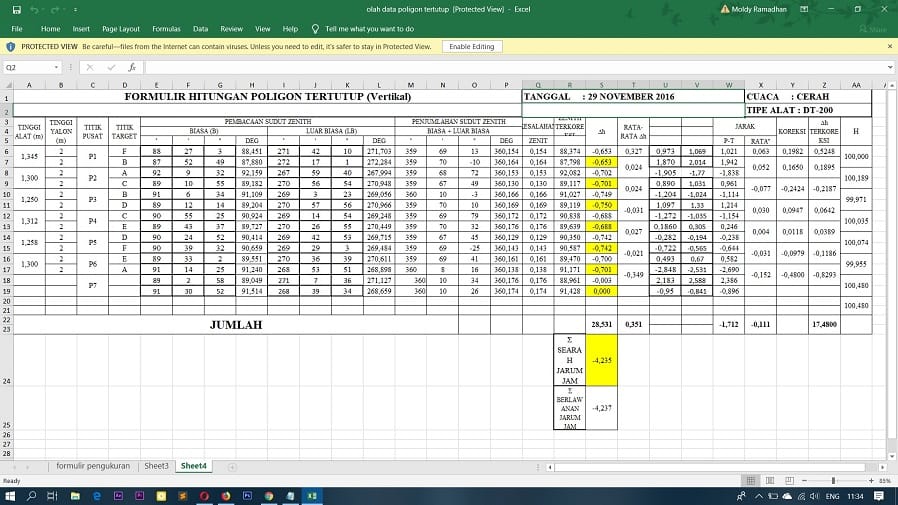Open the Name Box dropdown arrow
898x505 pixels.
tap(56, 68)
